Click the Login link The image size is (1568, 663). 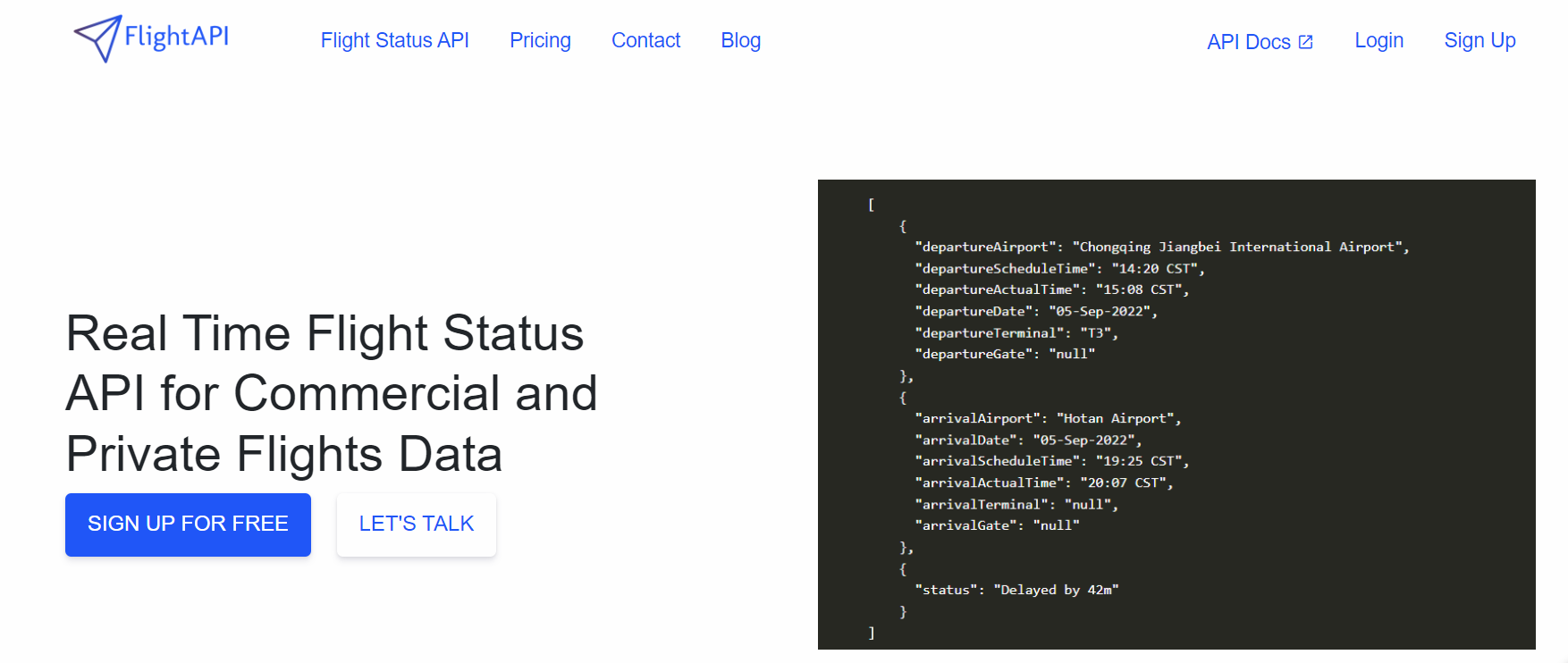point(1378,40)
